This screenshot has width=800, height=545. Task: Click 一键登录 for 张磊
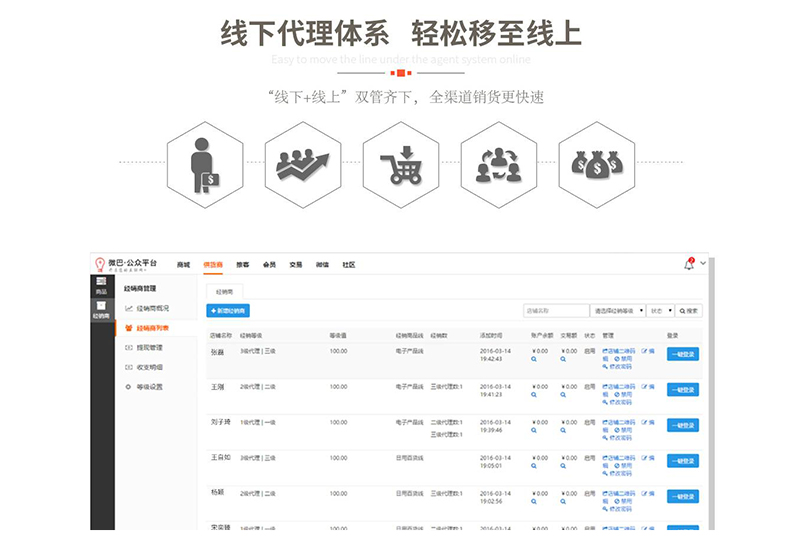[x=683, y=354]
